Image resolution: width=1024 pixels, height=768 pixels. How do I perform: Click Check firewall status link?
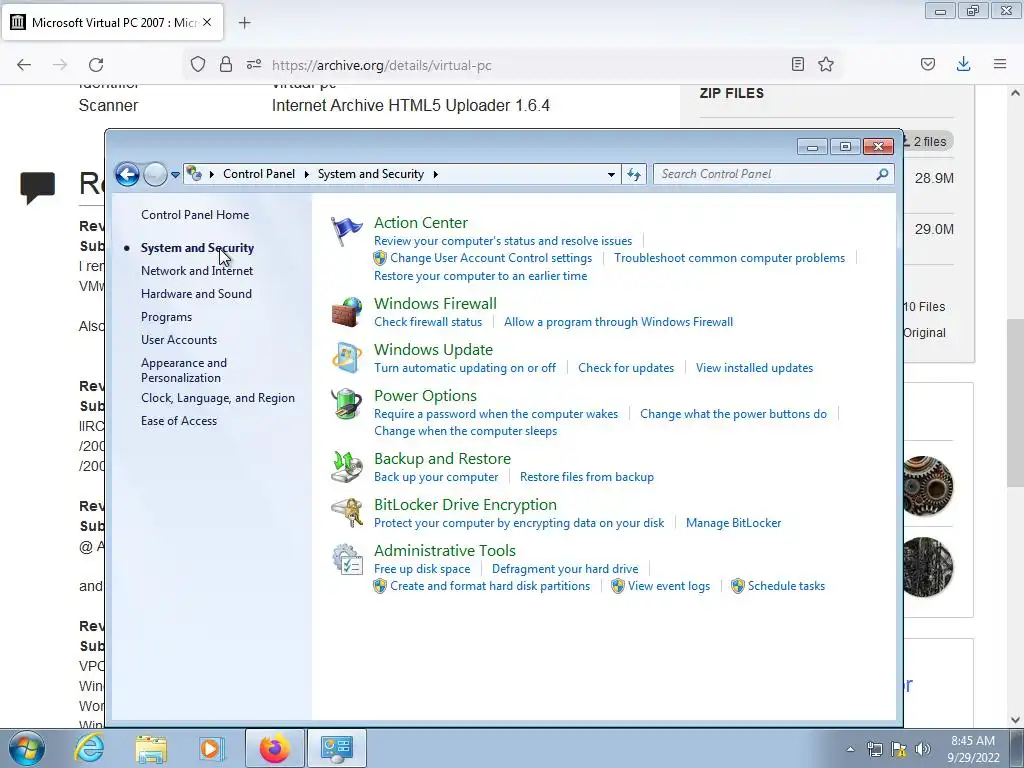click(428, 322)
